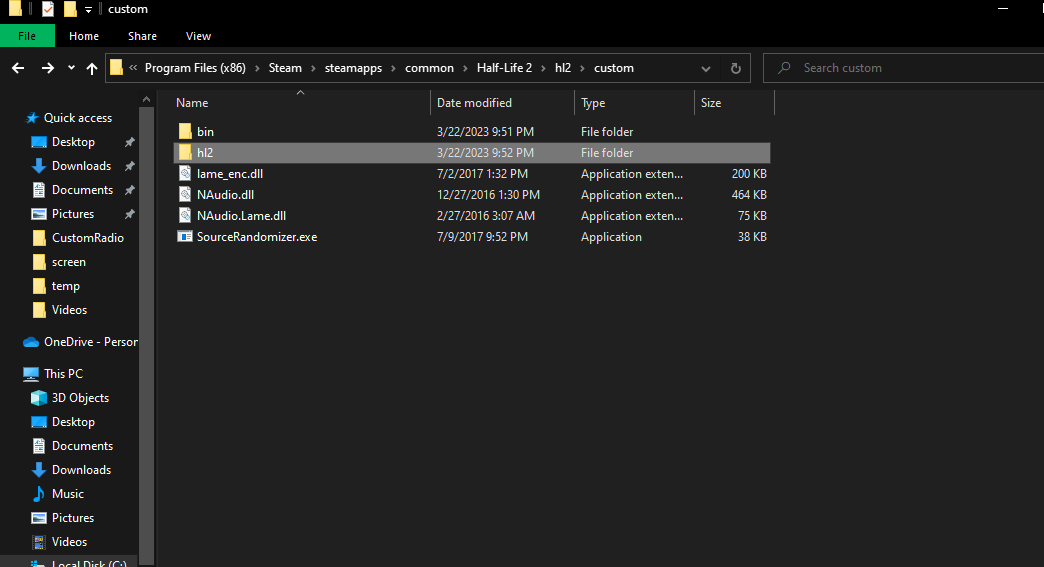The image size is (1044, 567).
Task: Unpin Desktop using its pin icon
Action: point(130,142)
